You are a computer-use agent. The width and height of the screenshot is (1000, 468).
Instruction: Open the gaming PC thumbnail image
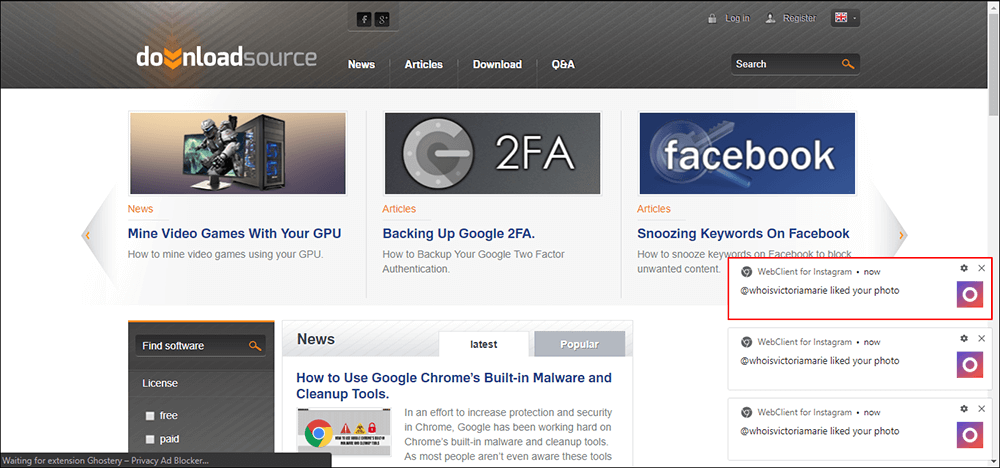(x=238, y=153)
